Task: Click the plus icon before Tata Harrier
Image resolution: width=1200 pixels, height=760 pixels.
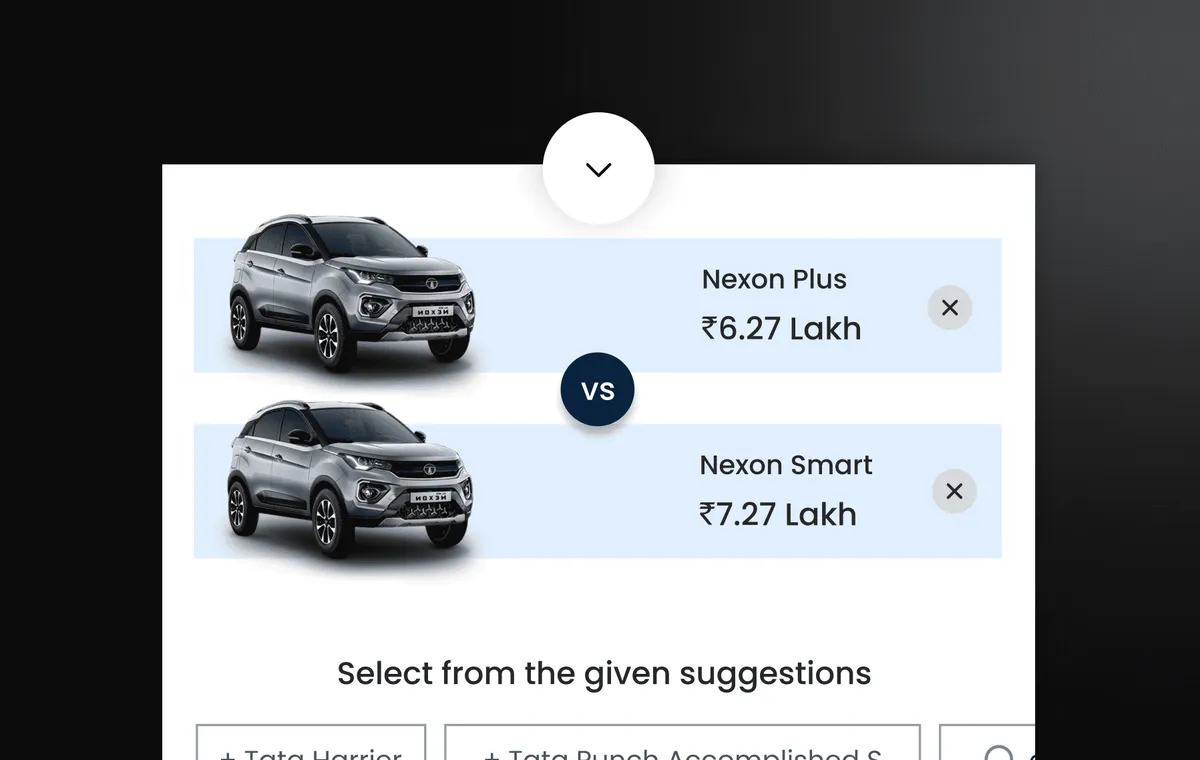Action: pos(227,755)
